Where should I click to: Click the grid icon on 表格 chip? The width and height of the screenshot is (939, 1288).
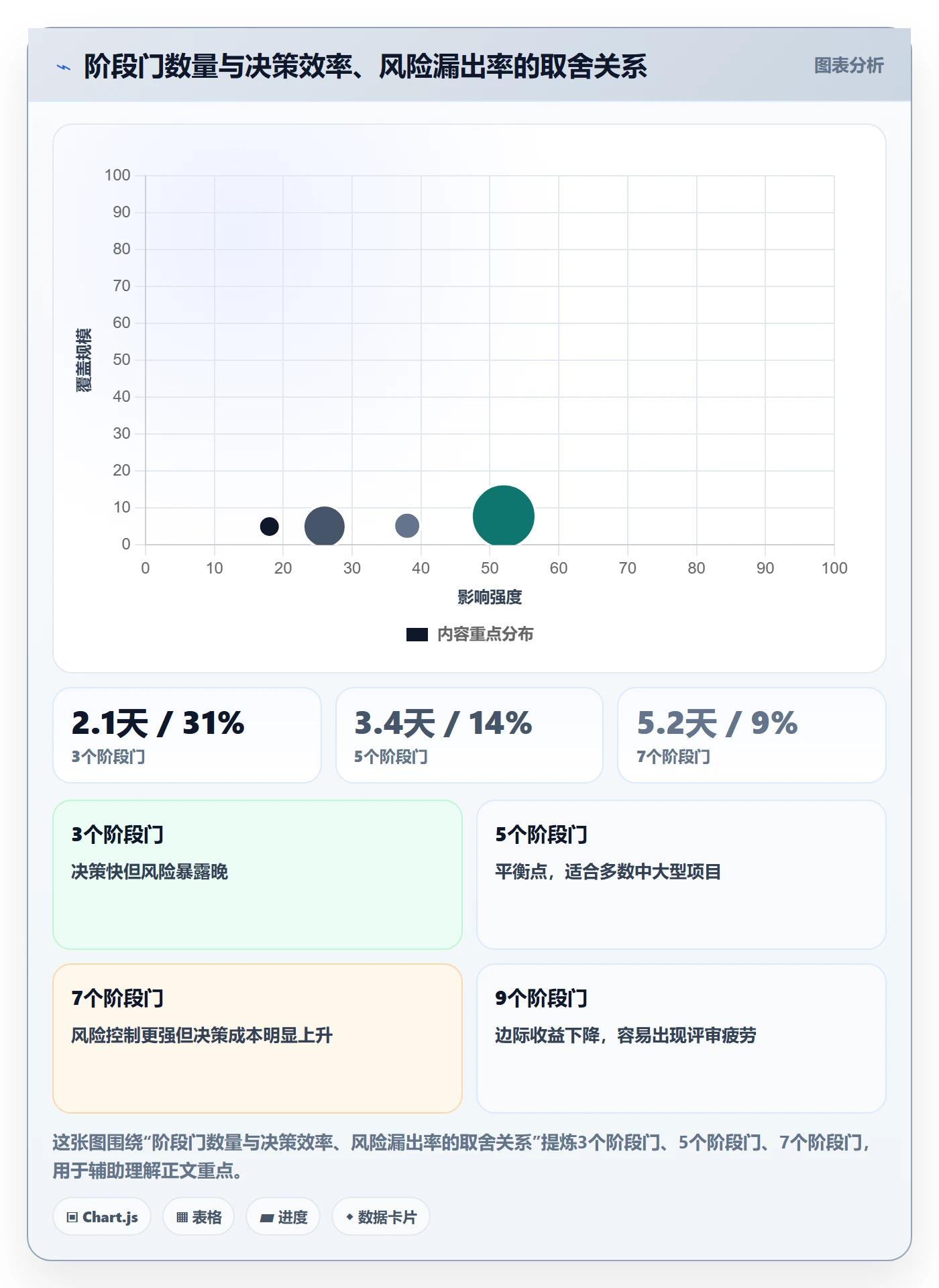click(182, 1218)
